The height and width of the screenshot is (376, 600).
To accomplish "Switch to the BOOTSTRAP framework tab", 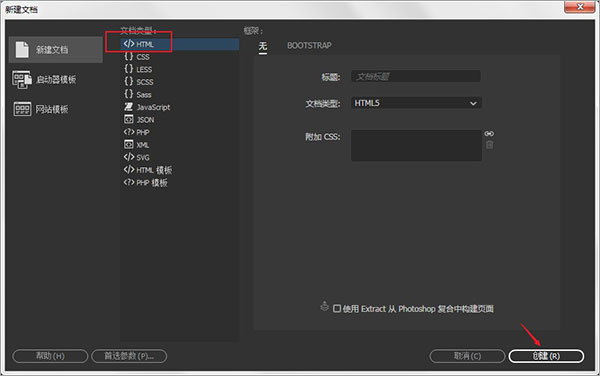I will (309, 45).
